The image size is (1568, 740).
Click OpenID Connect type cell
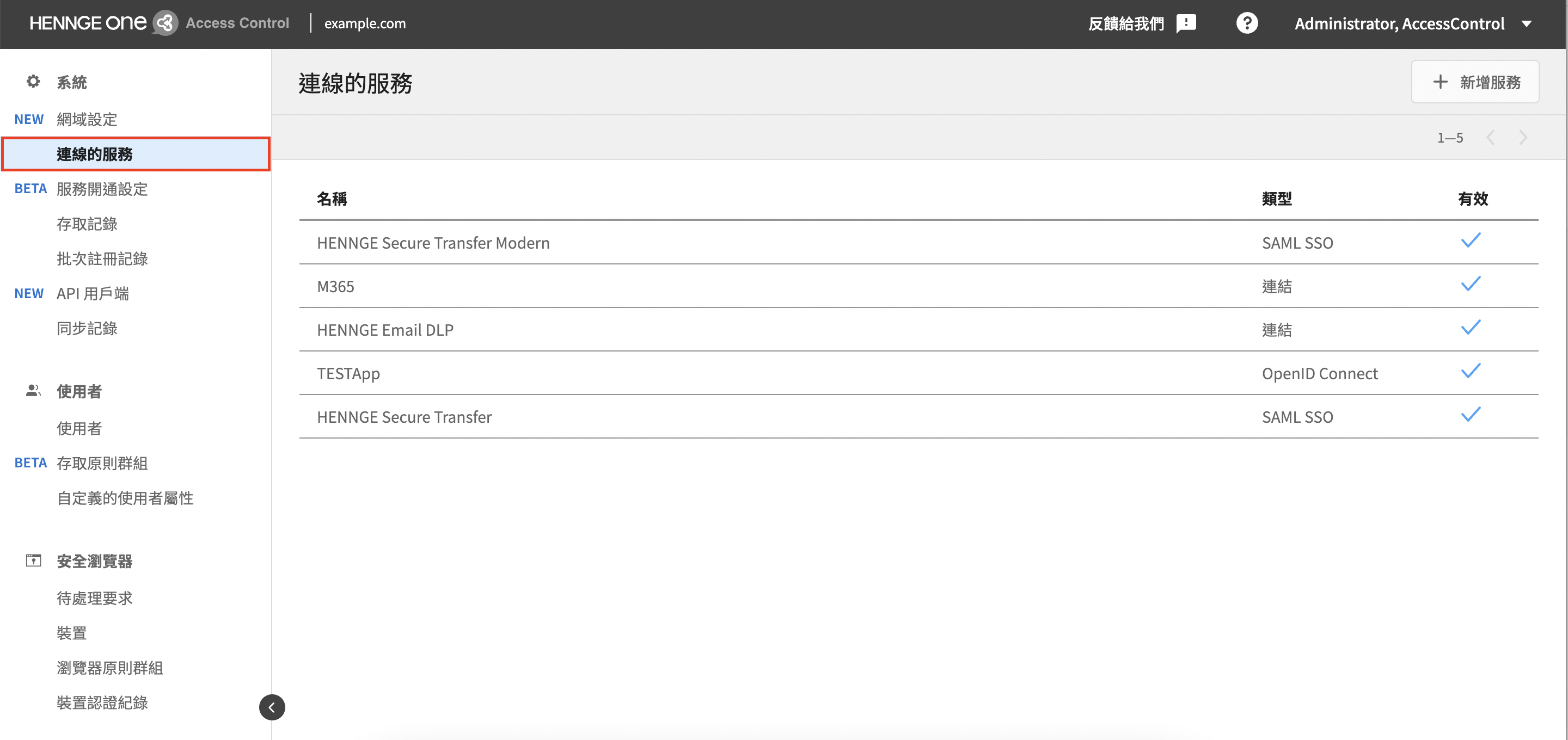(1319, 373)
